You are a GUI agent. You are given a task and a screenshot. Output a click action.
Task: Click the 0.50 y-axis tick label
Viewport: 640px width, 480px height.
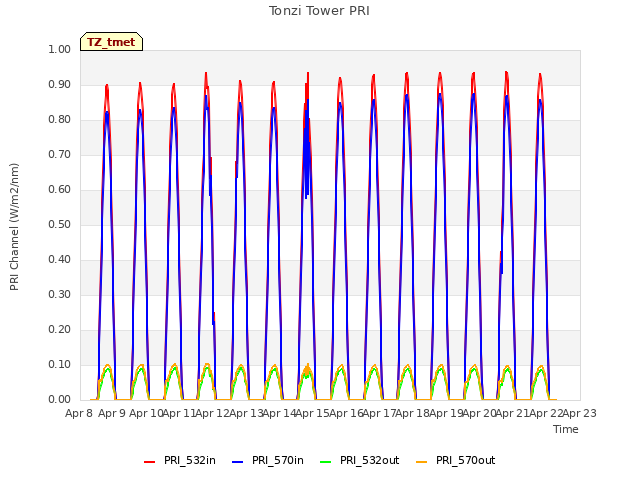60,224
